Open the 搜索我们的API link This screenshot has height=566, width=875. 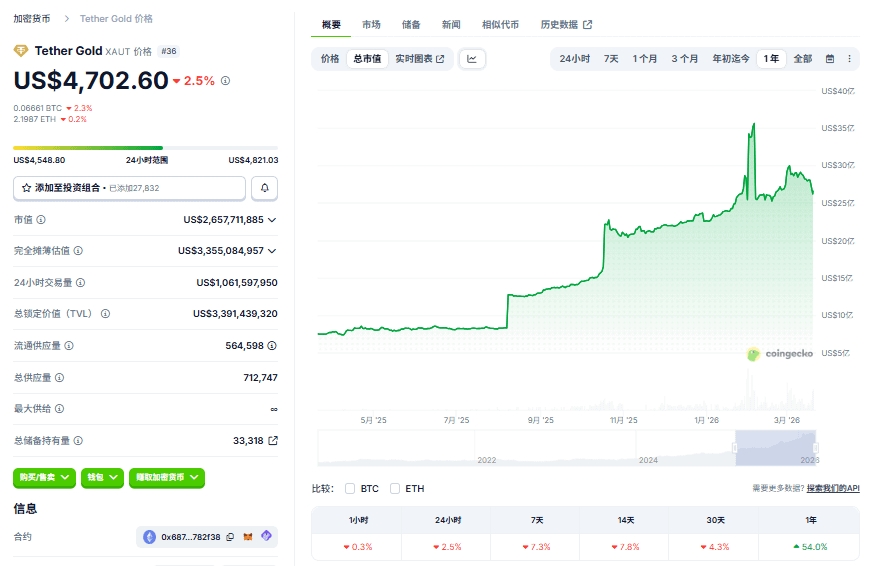pos(833,488)
